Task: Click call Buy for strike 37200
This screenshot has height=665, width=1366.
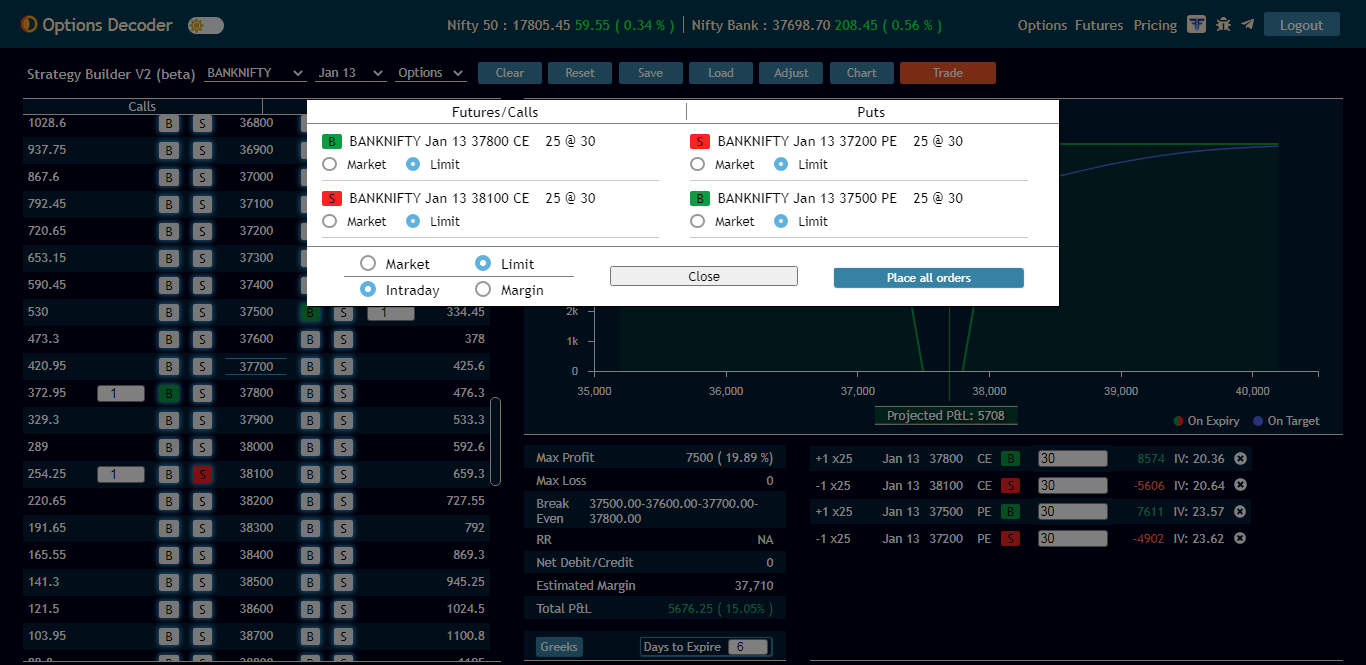Action: click(169, 231)
